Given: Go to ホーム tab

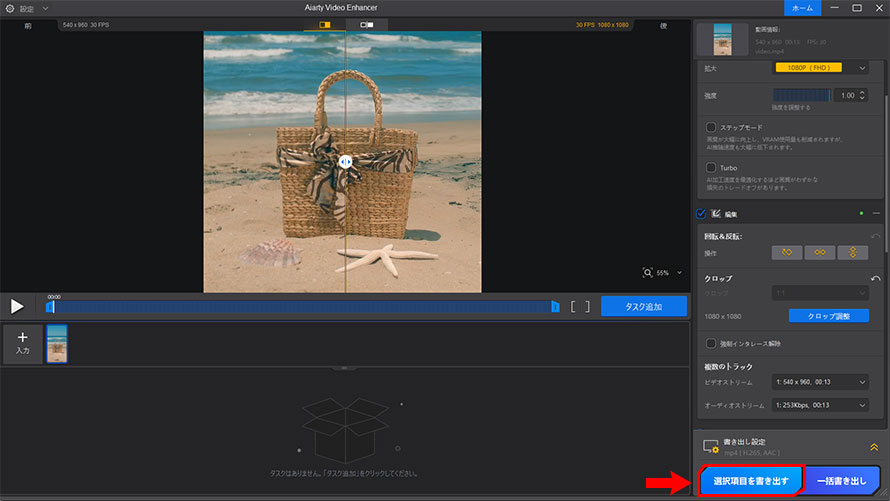Looking at the screenshot, I should [802, 8].
